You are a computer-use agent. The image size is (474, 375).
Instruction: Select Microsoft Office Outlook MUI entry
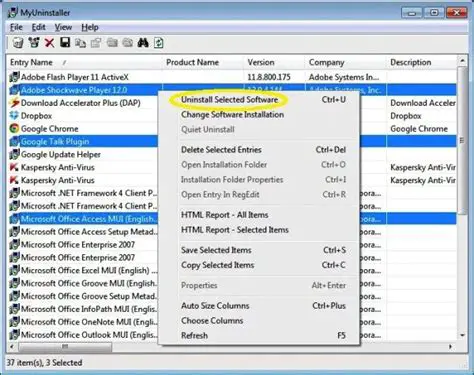pos(89,335)
